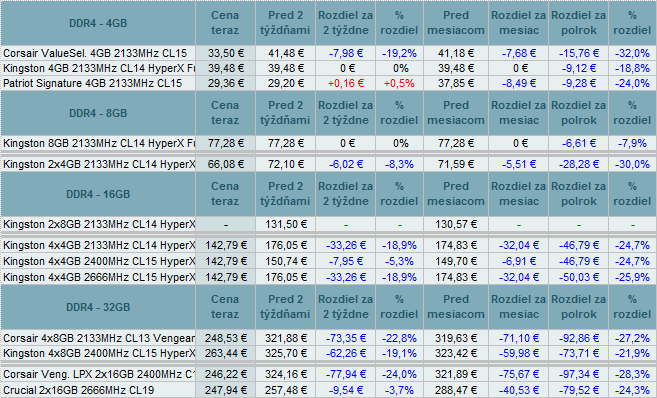Open the Kingston 4x4GB 2400MHz CL15 HyperX product
657x398 pixels.
click(x=99, y=261)
